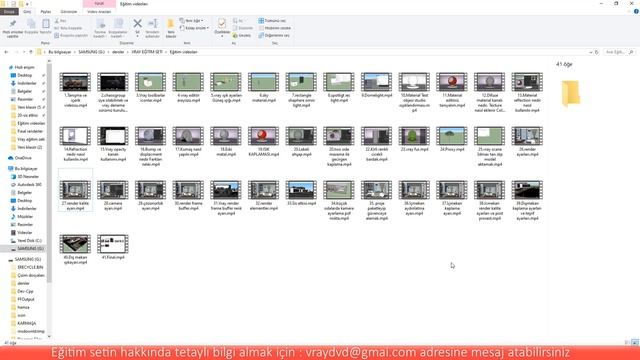The image size is (640, 360).
Task: Select video 6.sky material.mp4
Action: 263,87
